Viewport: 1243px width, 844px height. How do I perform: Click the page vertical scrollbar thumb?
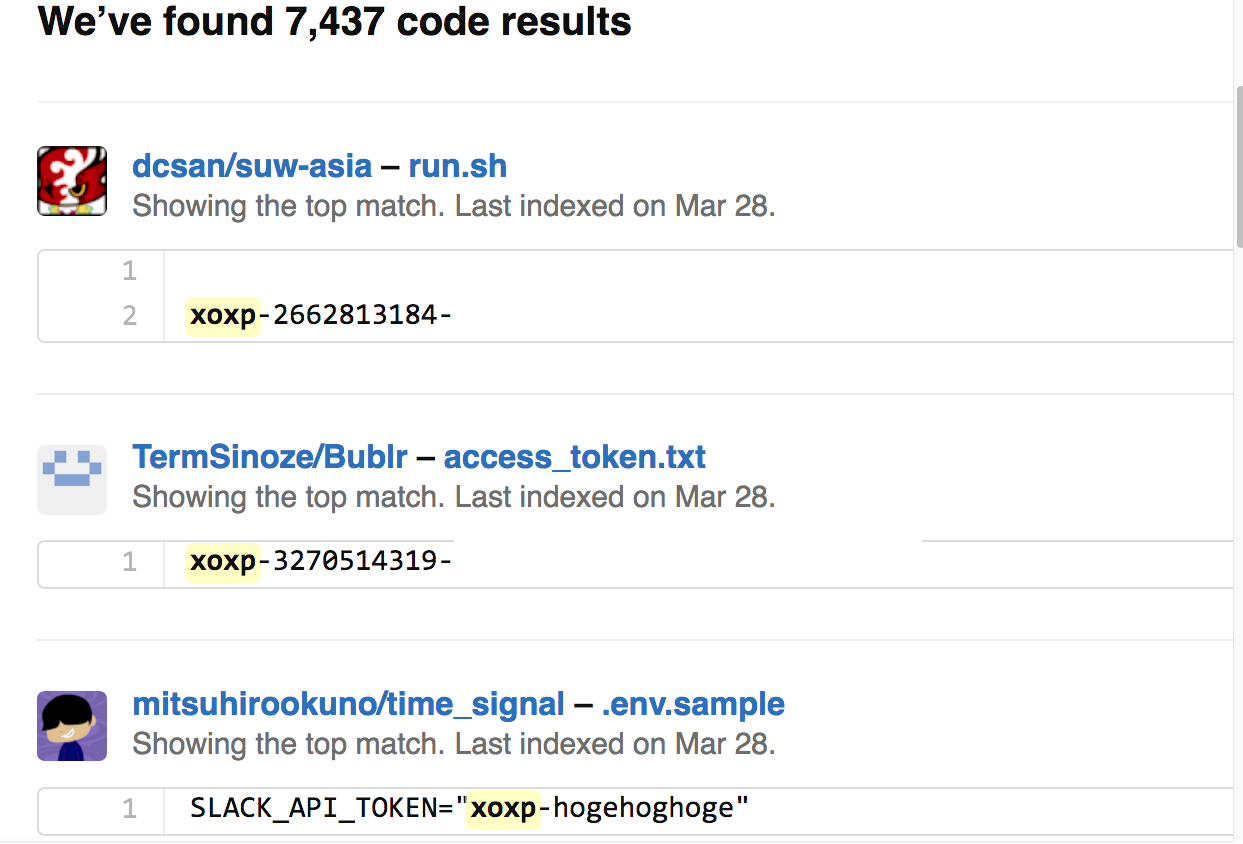(x=1239, y=166)
